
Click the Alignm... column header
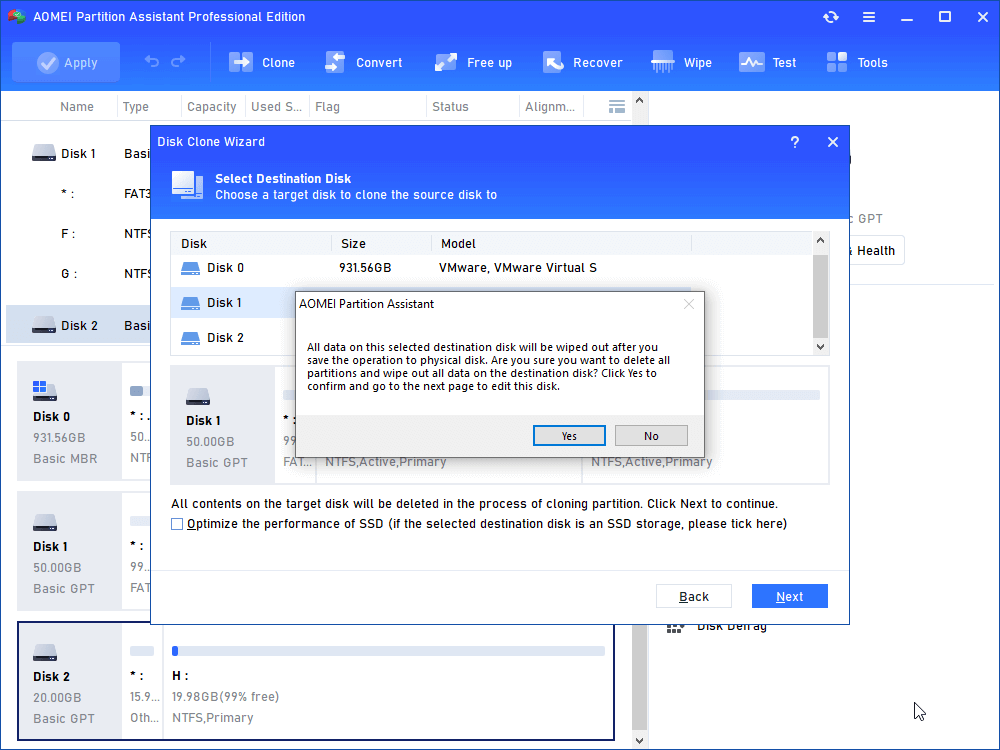[550, 107]
